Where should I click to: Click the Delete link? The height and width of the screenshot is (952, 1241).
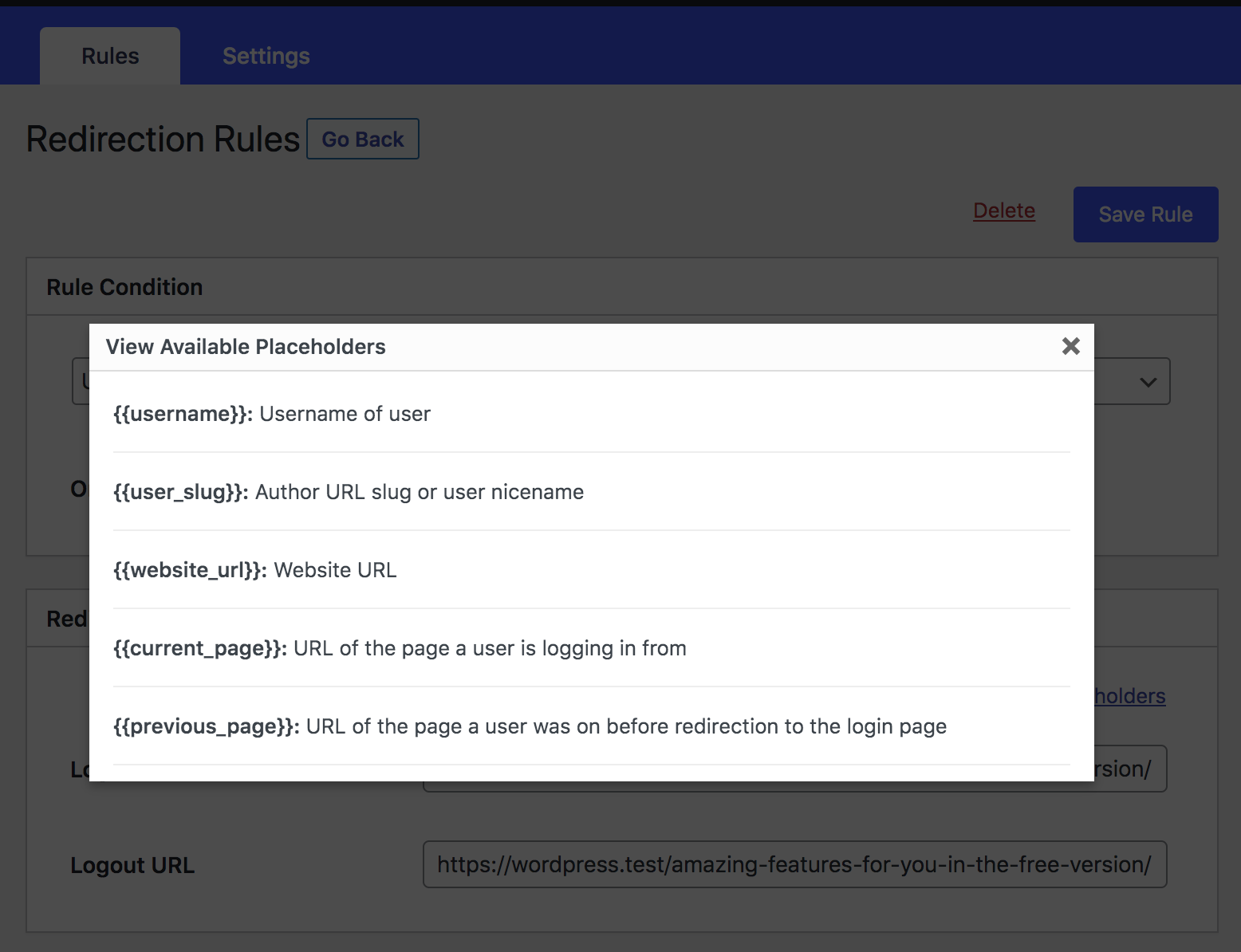[1003, 210]
